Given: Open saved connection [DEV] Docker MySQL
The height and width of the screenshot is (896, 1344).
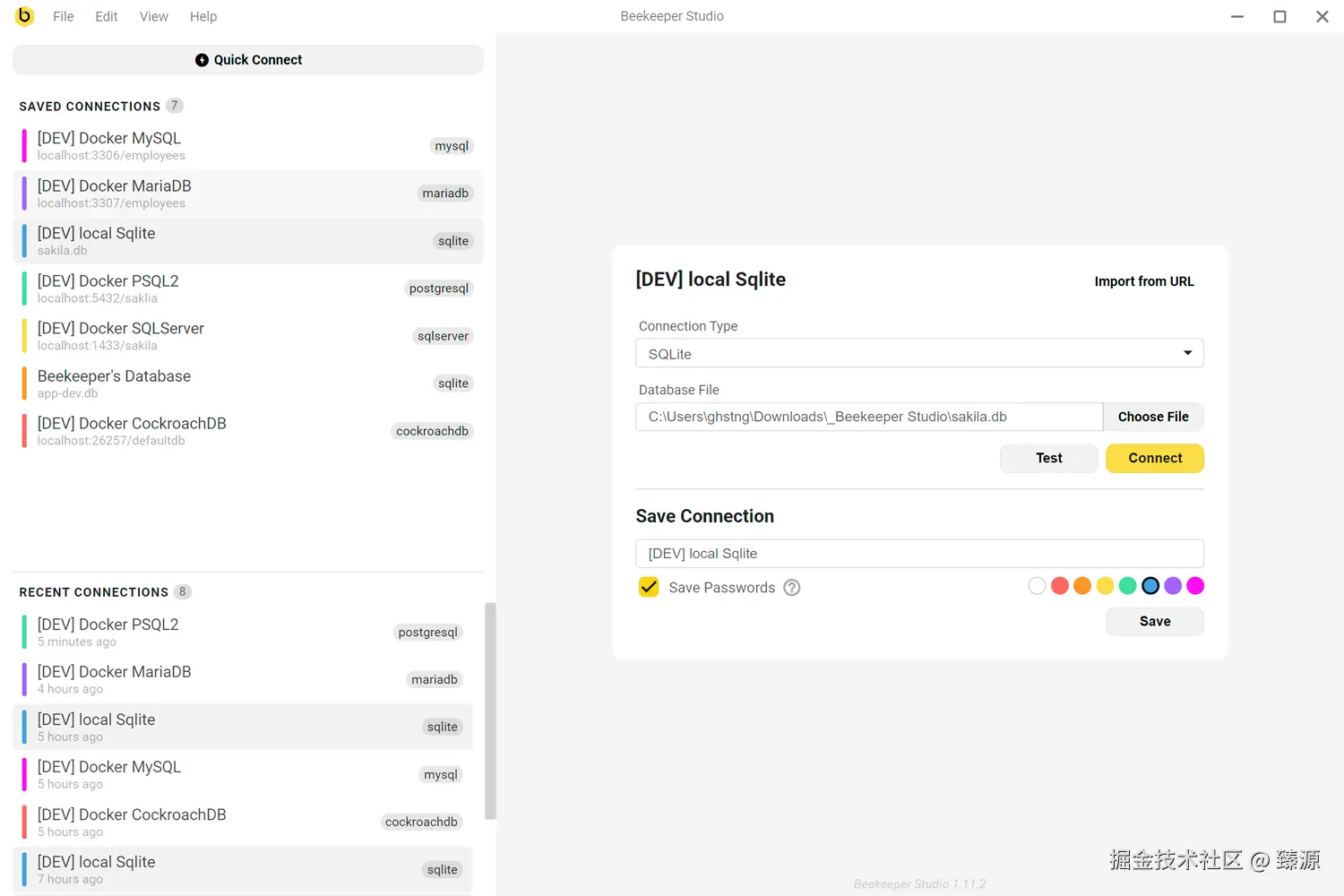Looking at the screenshot, I should [248, 146].
